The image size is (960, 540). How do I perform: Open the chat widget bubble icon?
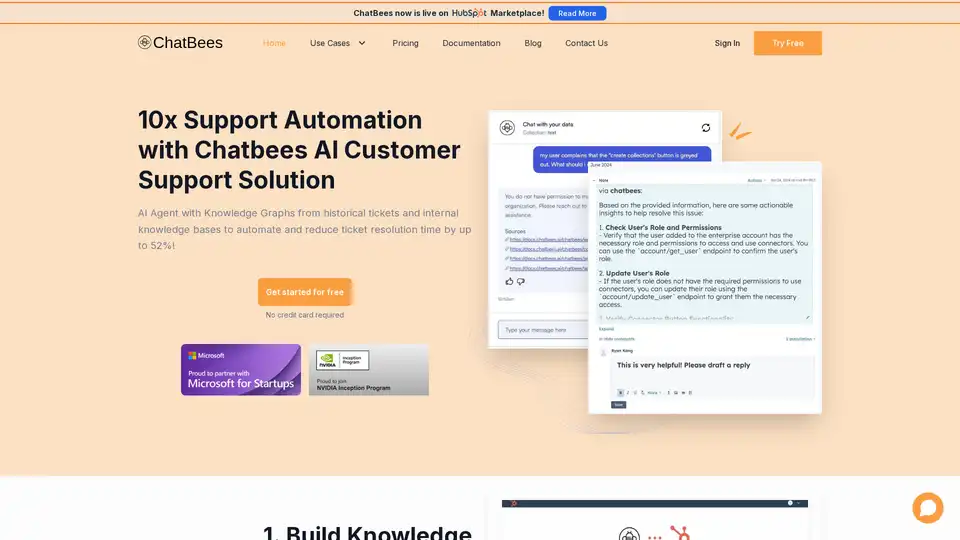927,507
